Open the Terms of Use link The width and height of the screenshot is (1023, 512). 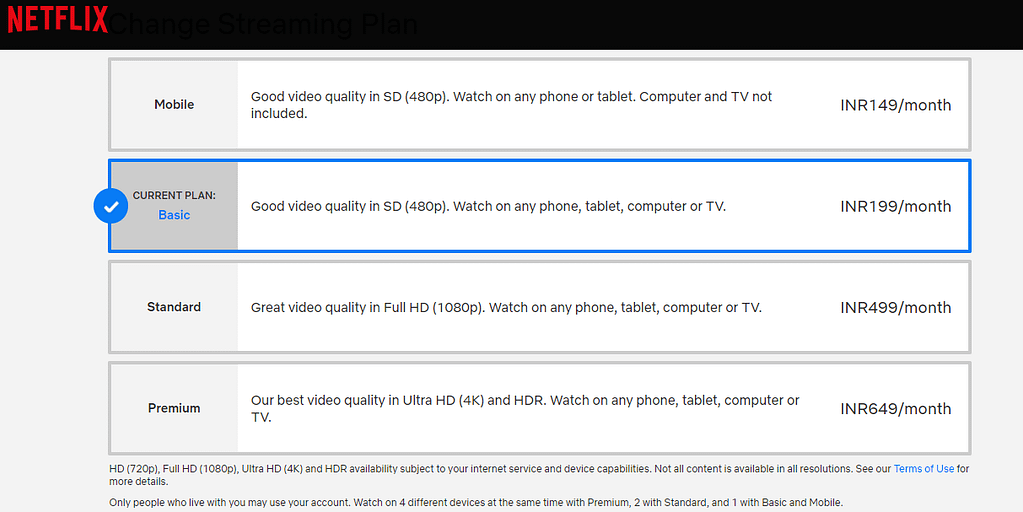pos(923,468)
